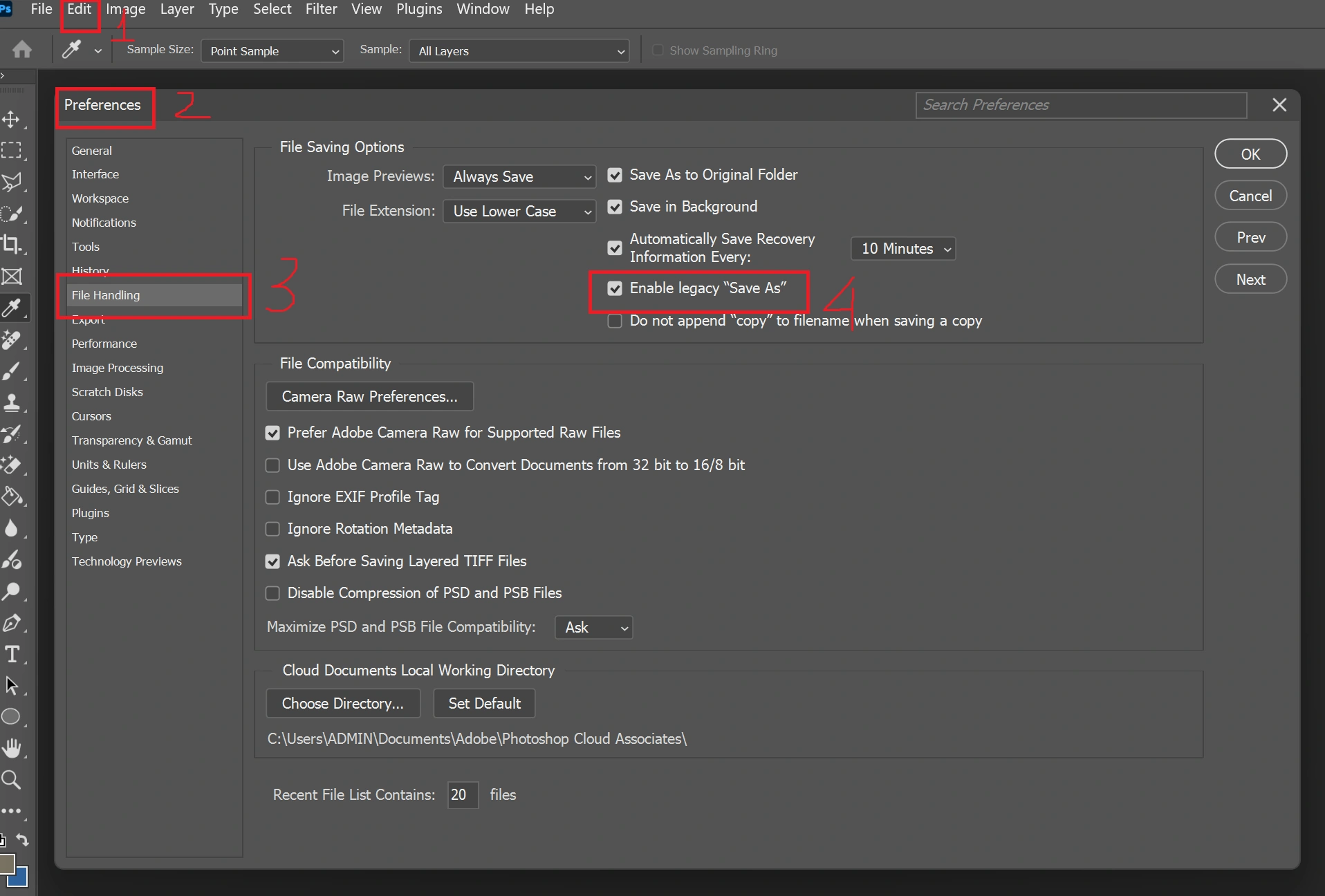
Task: Click the foreground color swatch
Action: 8,863
